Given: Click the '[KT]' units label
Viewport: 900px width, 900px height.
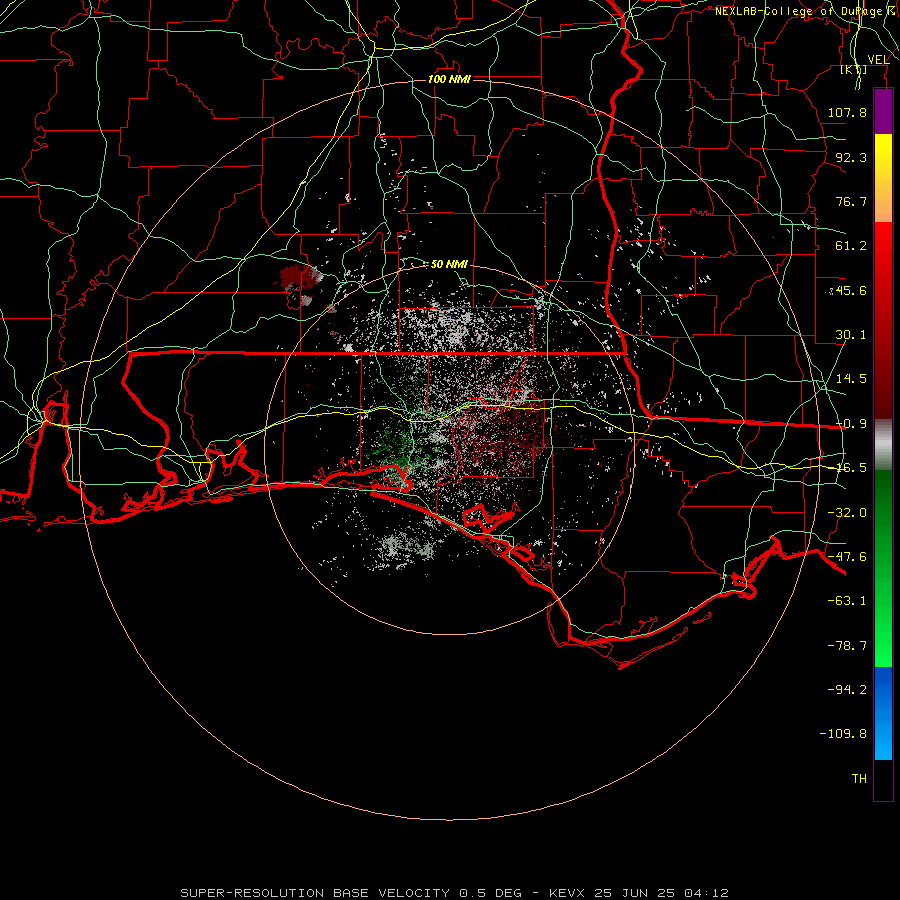Looking at the screenshot, I should click(854, 70).
